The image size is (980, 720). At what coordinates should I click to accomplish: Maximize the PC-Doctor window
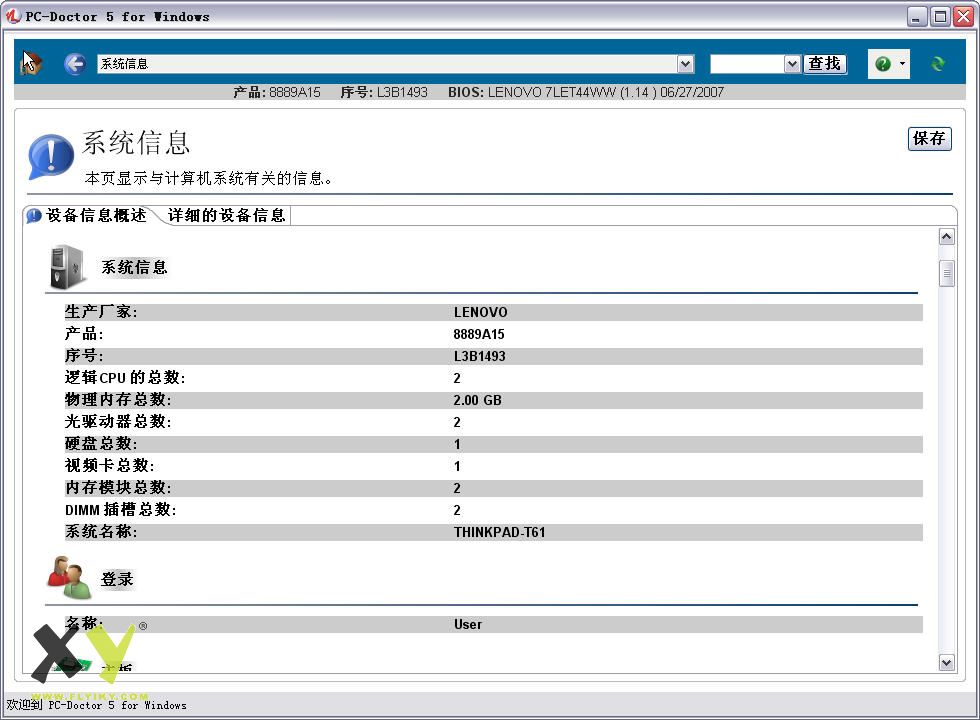939,16
